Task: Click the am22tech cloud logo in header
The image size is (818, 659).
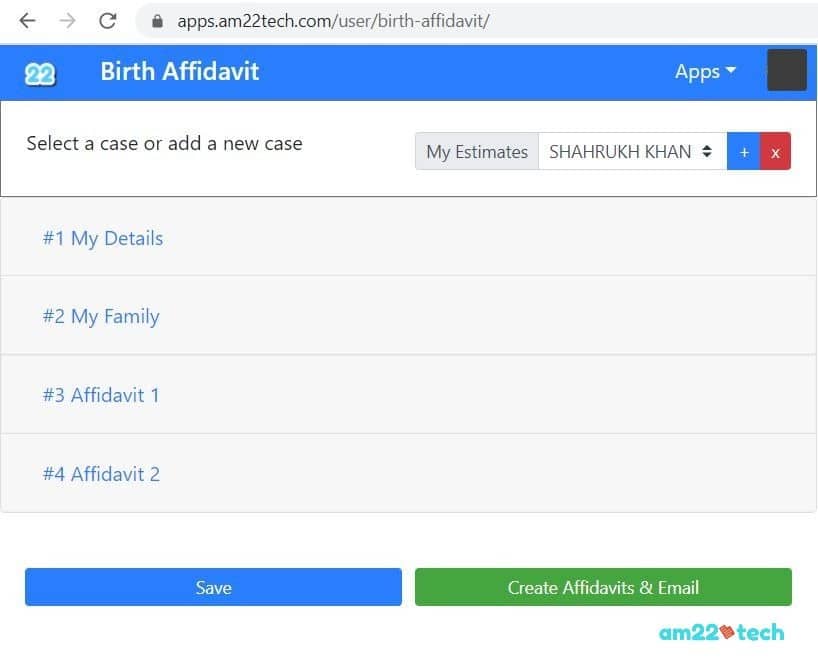Action: pos(38,71)
